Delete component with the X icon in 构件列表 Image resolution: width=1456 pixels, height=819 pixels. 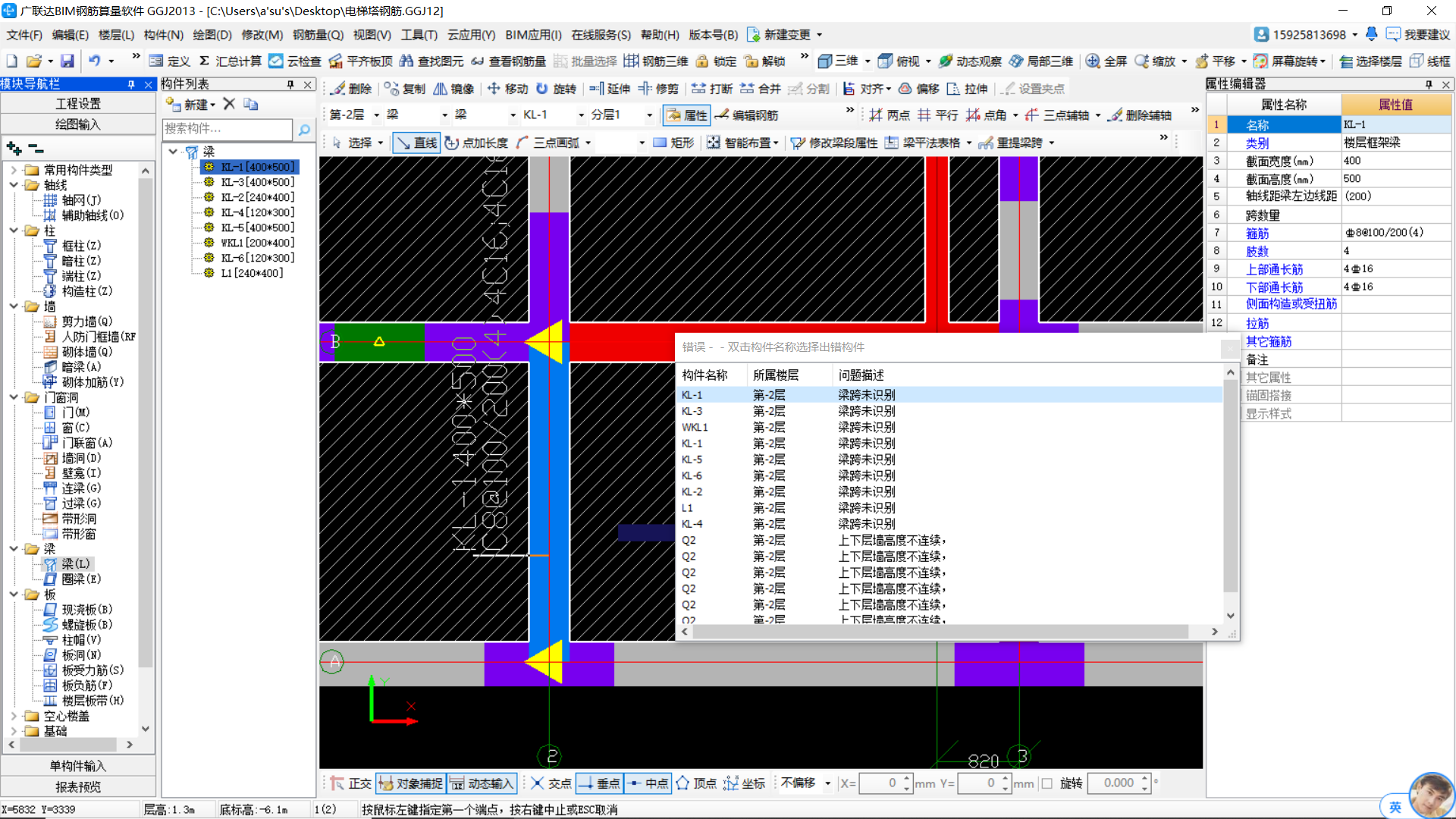point(229,104)
